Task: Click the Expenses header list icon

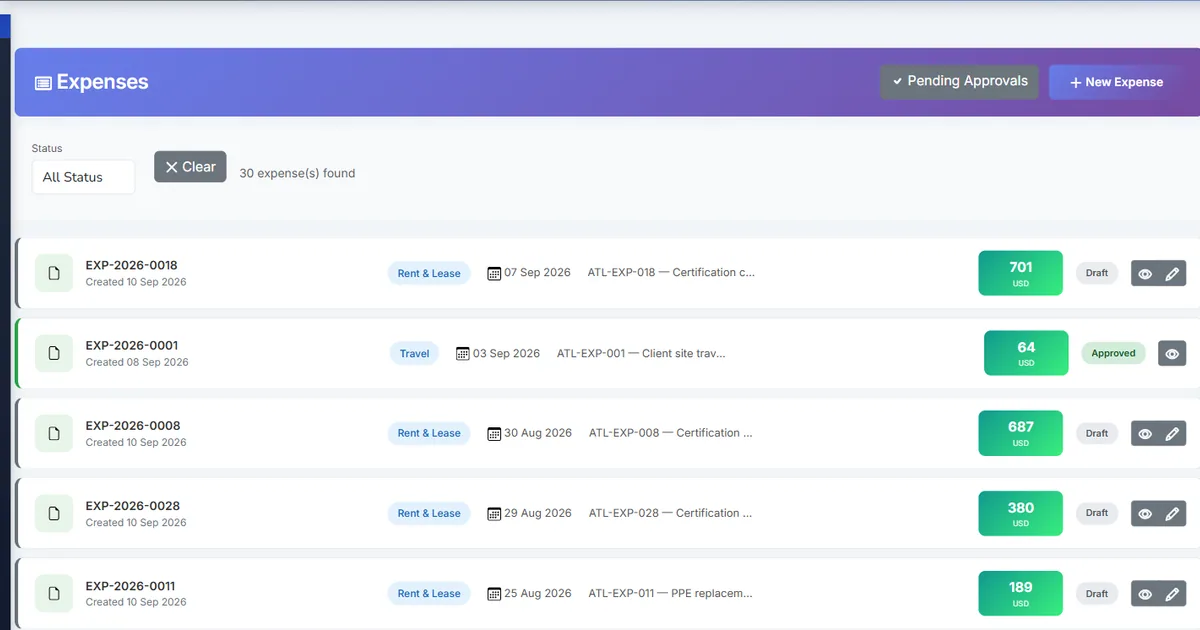Action: (43, 83)
